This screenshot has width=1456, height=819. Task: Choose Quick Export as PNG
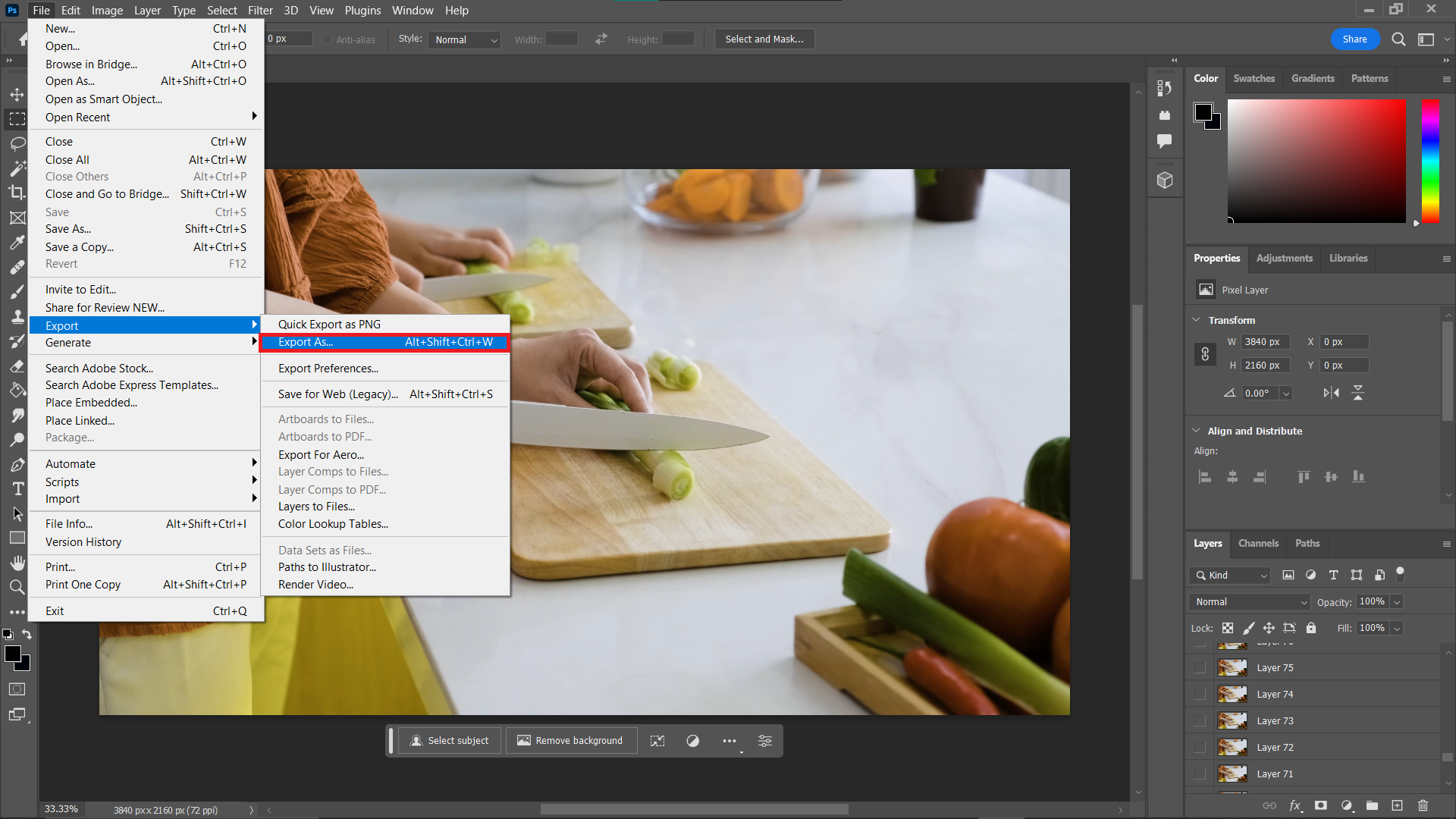[x=328, y=324]
